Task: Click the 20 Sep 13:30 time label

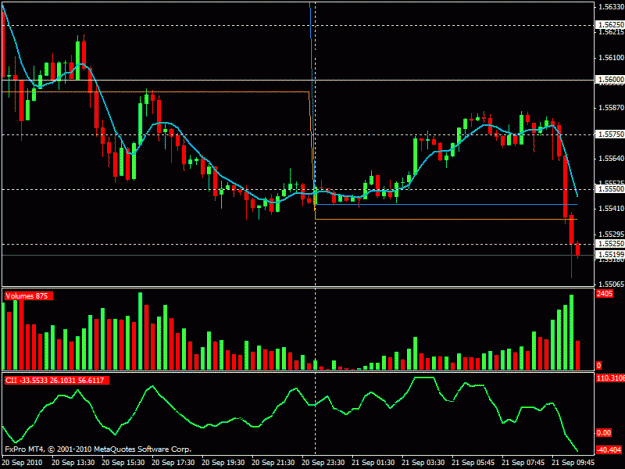Action: click(73, 463)
